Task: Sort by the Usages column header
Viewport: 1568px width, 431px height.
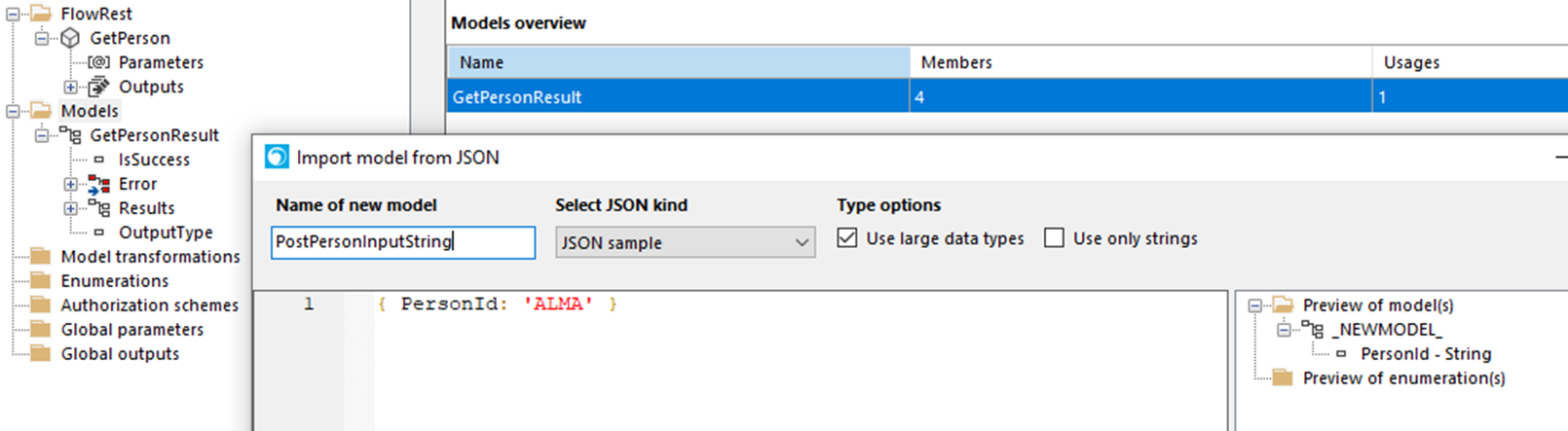Action: point(1470,62)
